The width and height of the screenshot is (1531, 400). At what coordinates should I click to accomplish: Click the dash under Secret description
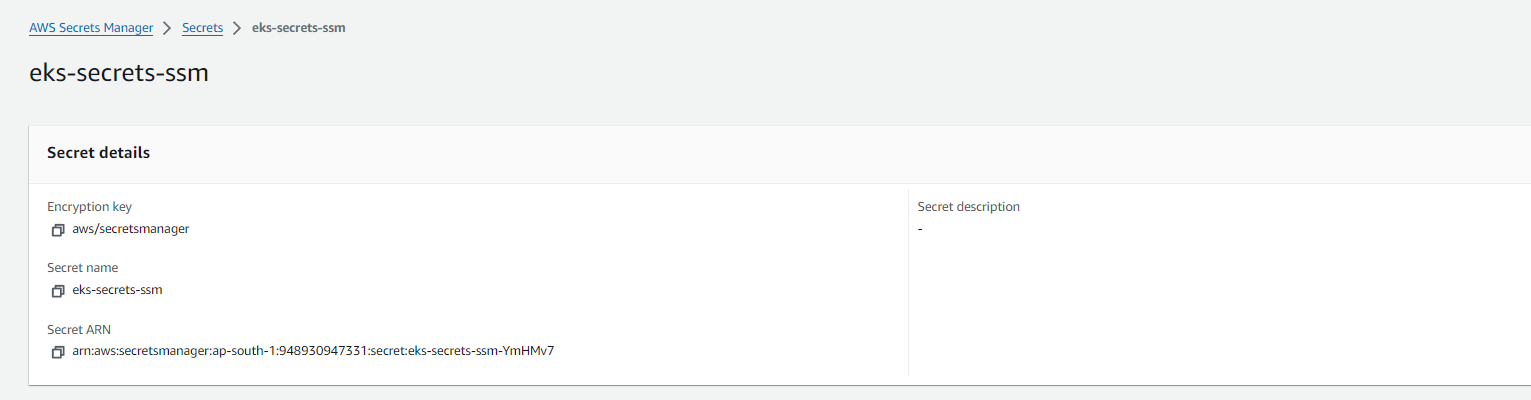pos(920,230)
